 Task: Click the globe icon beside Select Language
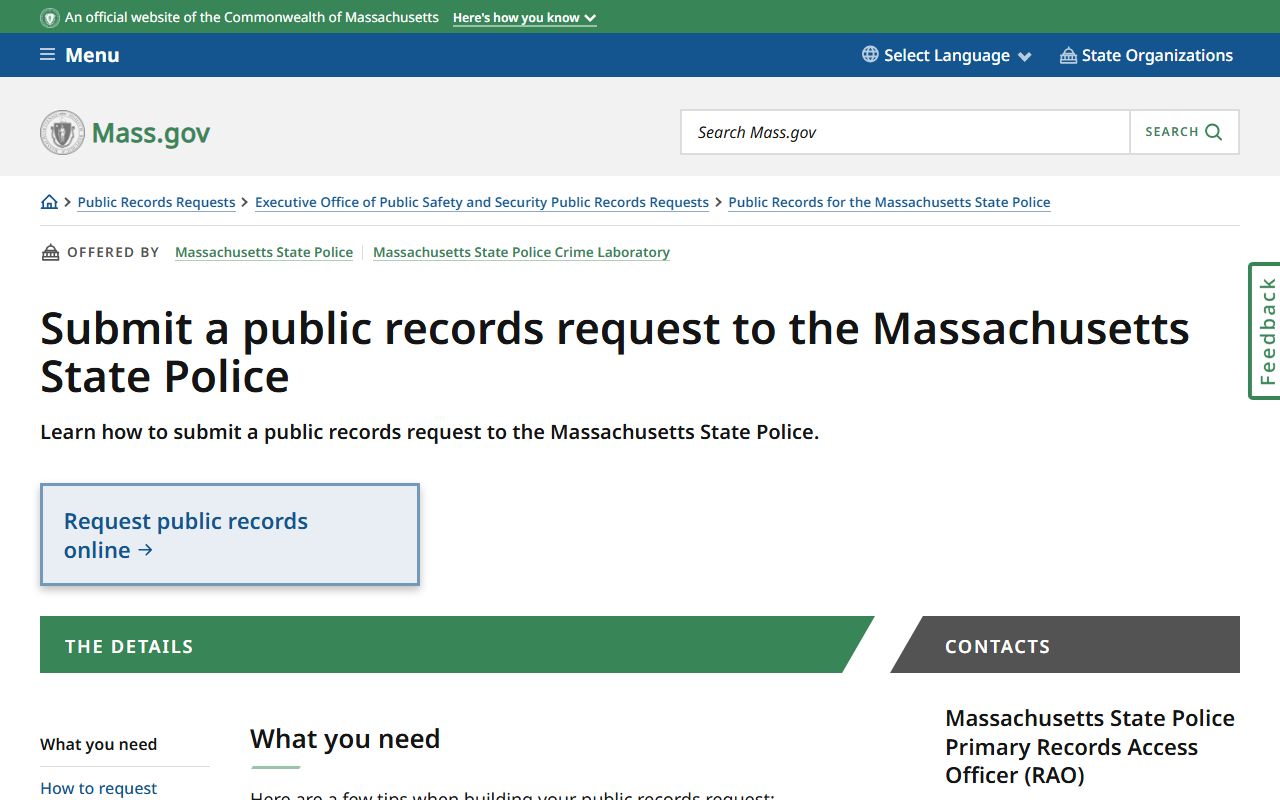click(870, 54)
